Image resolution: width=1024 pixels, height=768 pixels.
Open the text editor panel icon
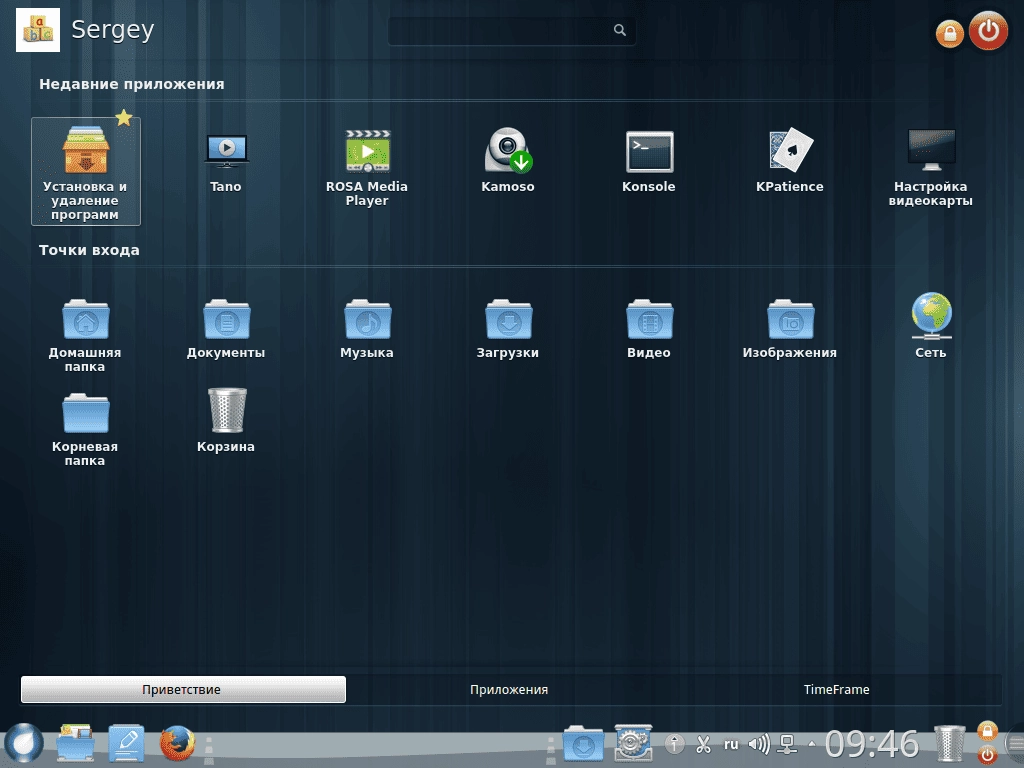tap(127, 743)
